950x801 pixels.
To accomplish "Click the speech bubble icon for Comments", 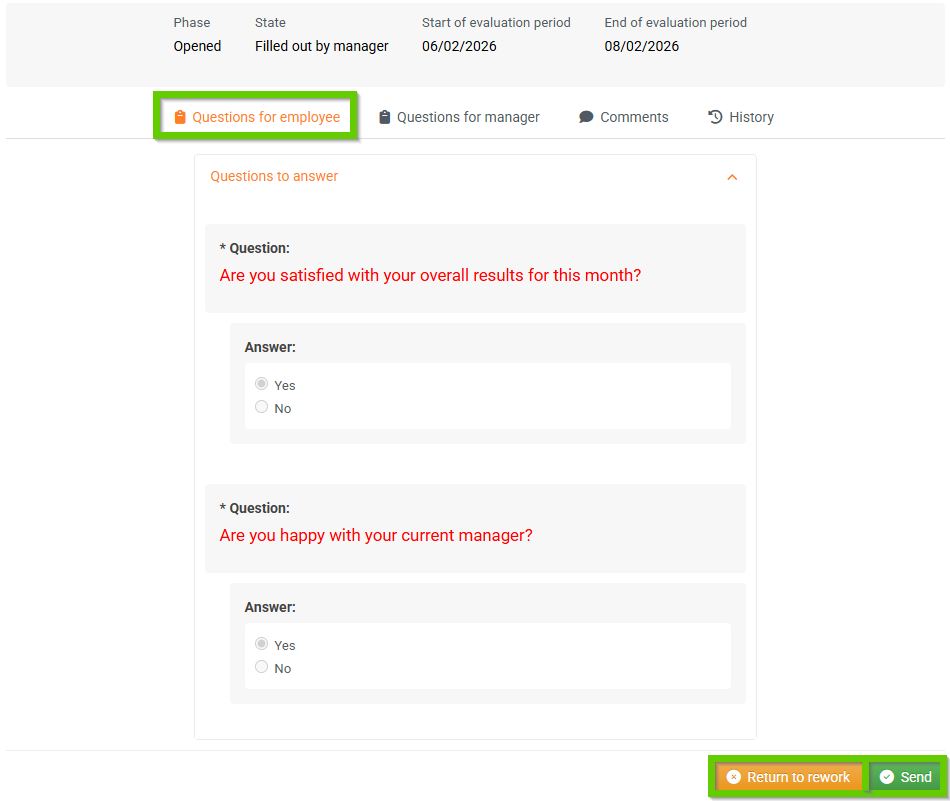I will (586, 117).
